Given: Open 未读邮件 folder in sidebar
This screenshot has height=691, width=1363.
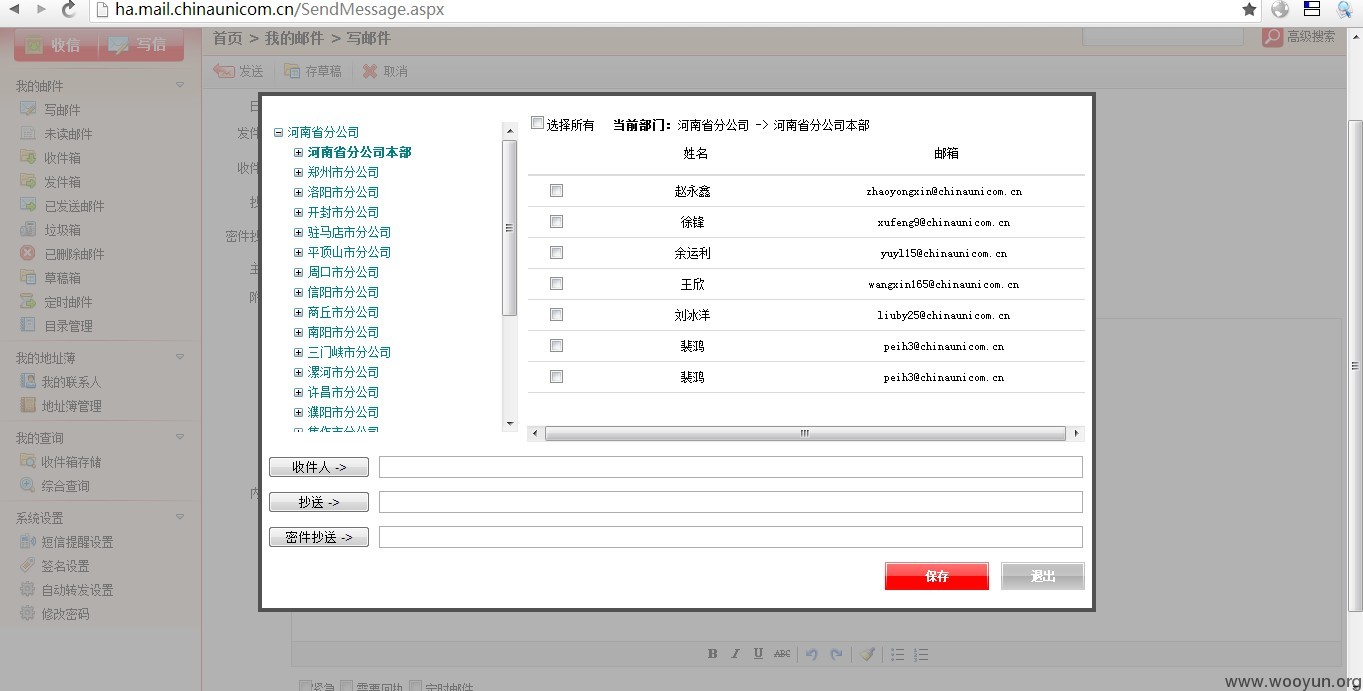Looking at the screenshot, I should tap(68, 134).
